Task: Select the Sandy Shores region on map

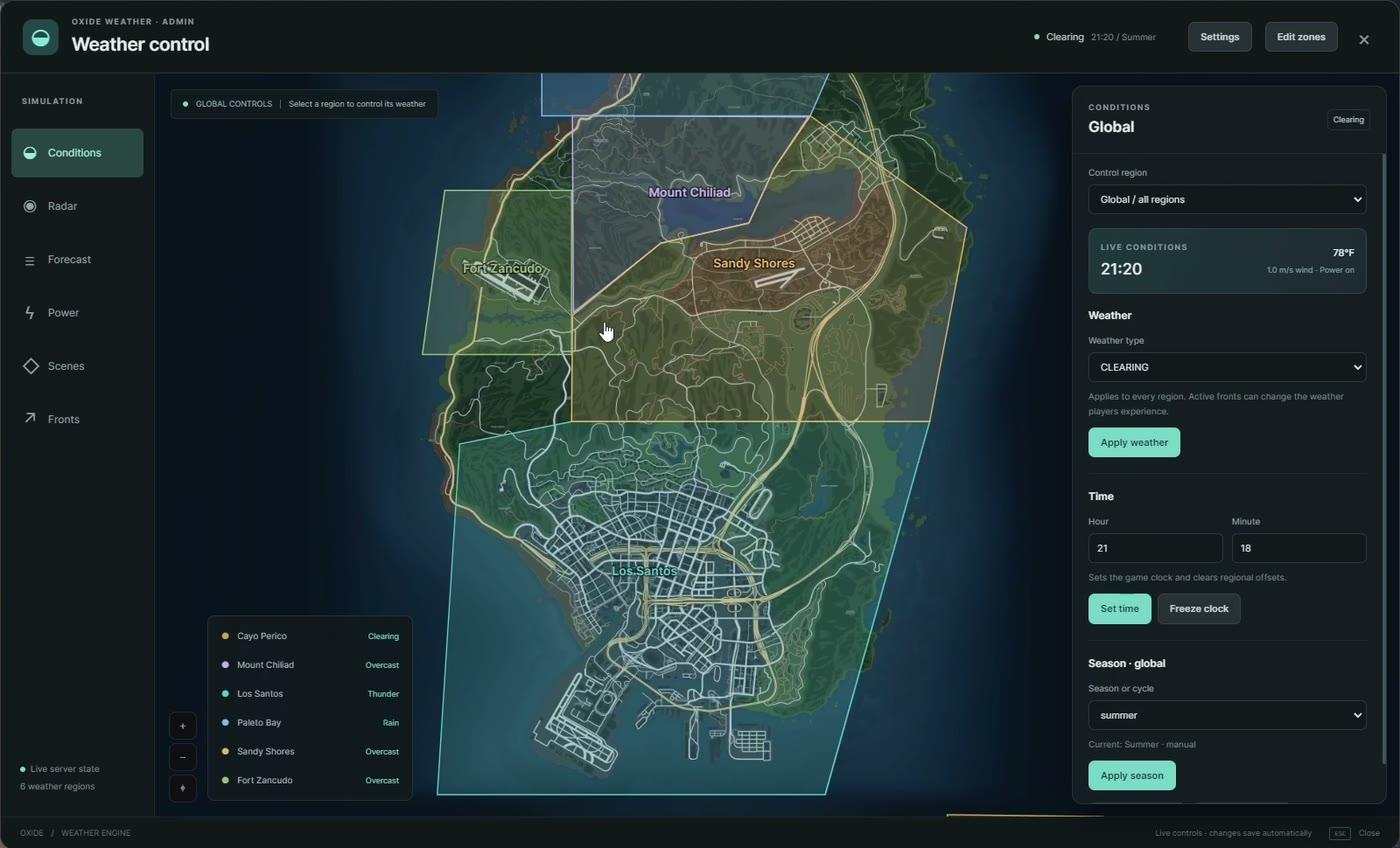Action: [754, 263]
